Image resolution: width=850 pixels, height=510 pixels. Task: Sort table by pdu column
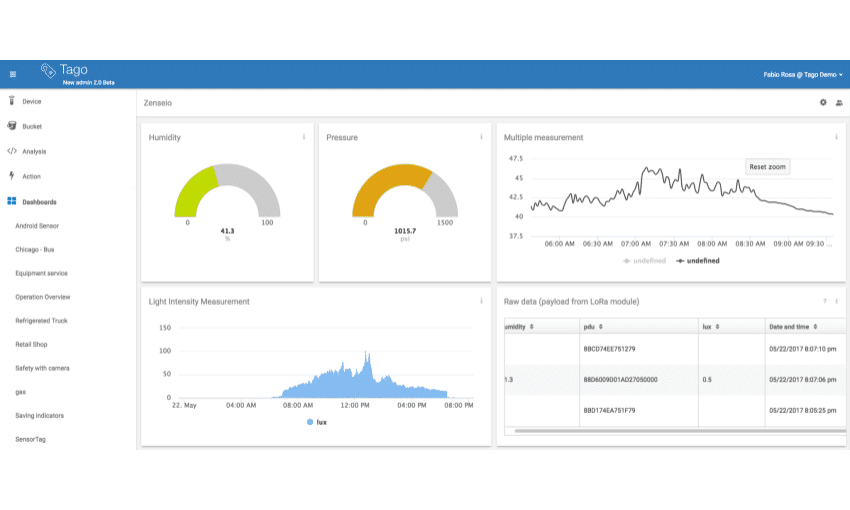(594, 327)
